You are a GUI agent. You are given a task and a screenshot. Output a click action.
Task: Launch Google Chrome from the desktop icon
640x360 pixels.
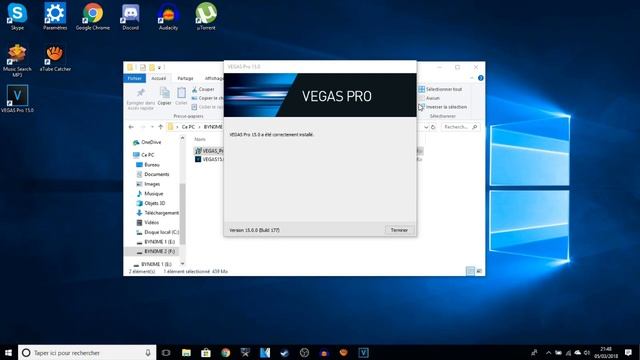click(93, 16)
